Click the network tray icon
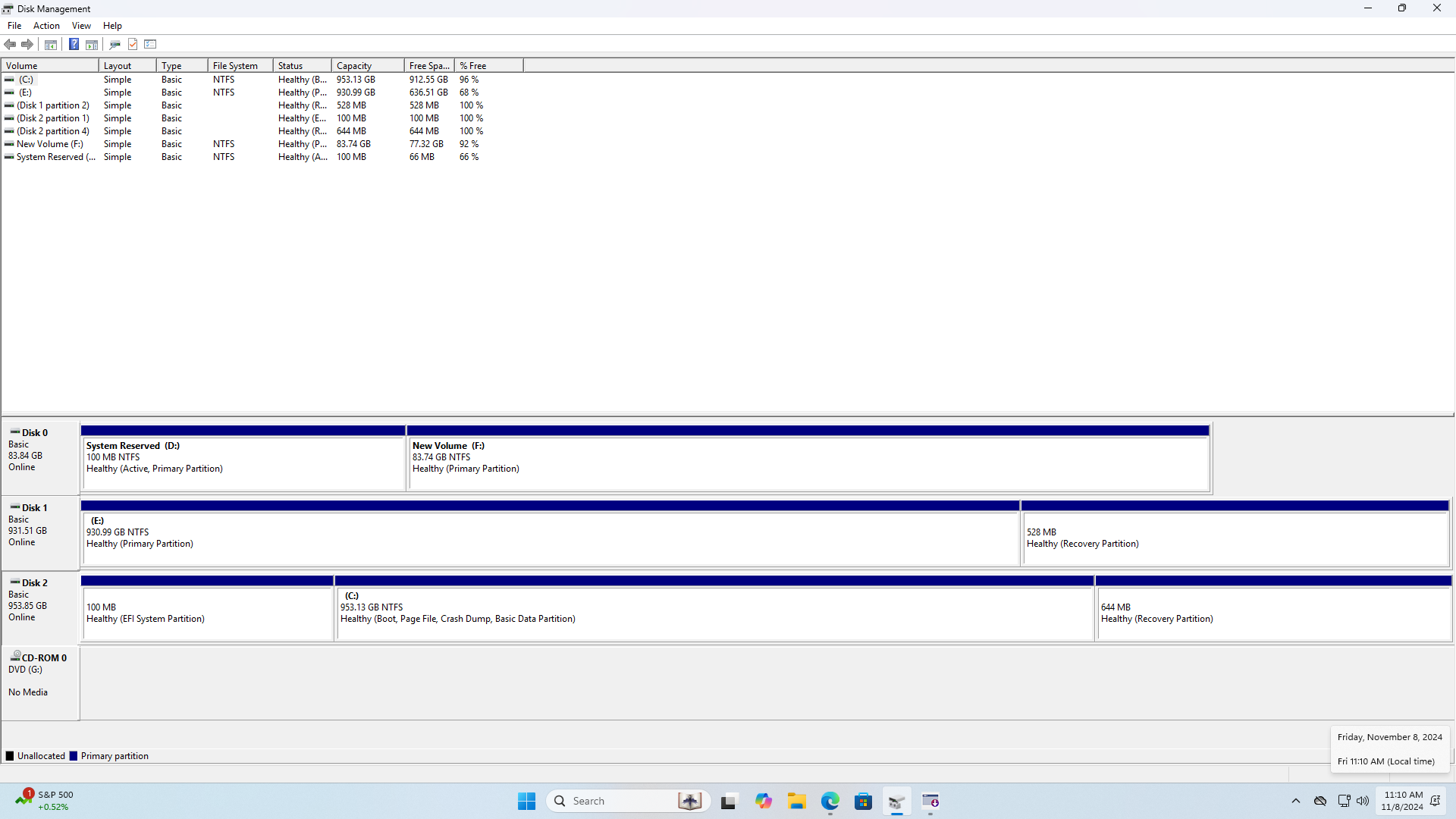1456x819 pixels. click(1344, 801)
